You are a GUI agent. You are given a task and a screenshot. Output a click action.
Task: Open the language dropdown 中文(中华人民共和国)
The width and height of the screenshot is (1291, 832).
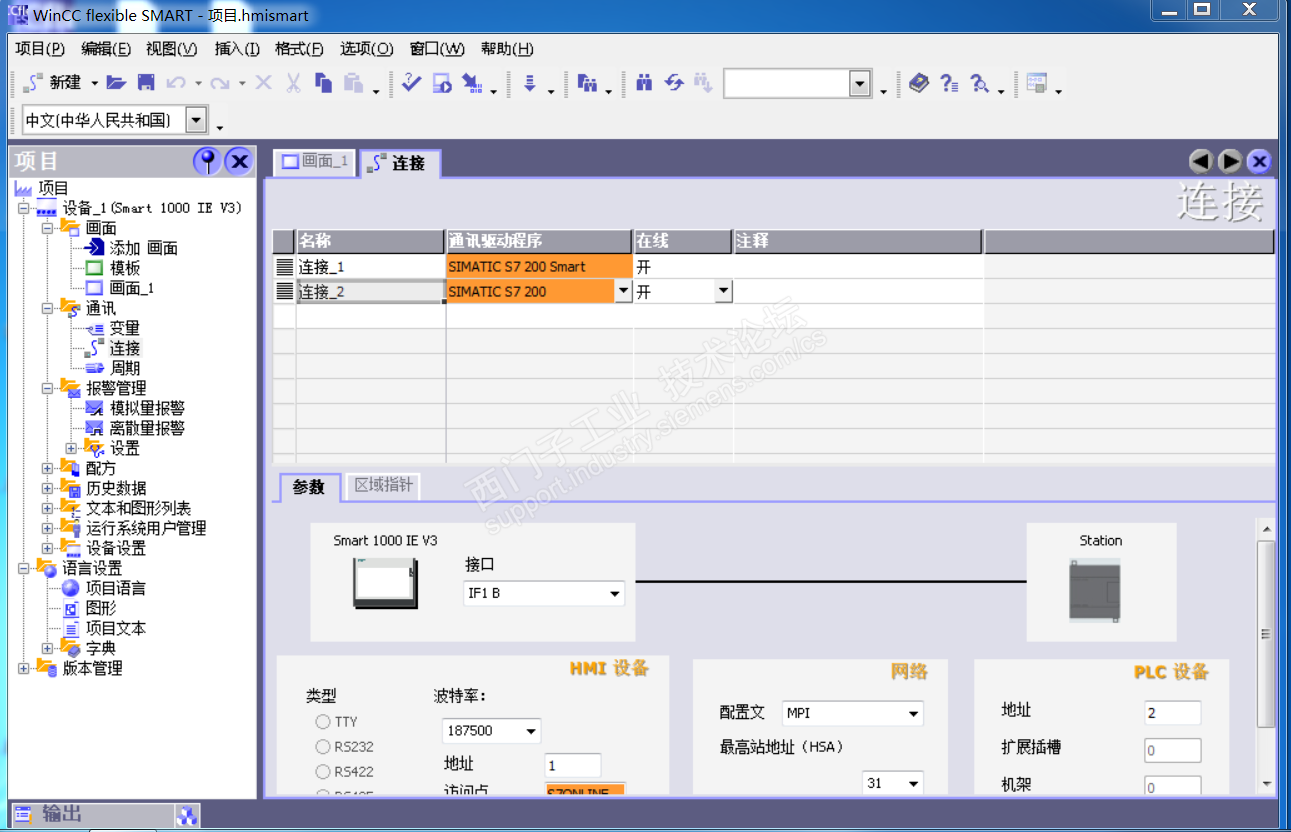pos(196,120)
